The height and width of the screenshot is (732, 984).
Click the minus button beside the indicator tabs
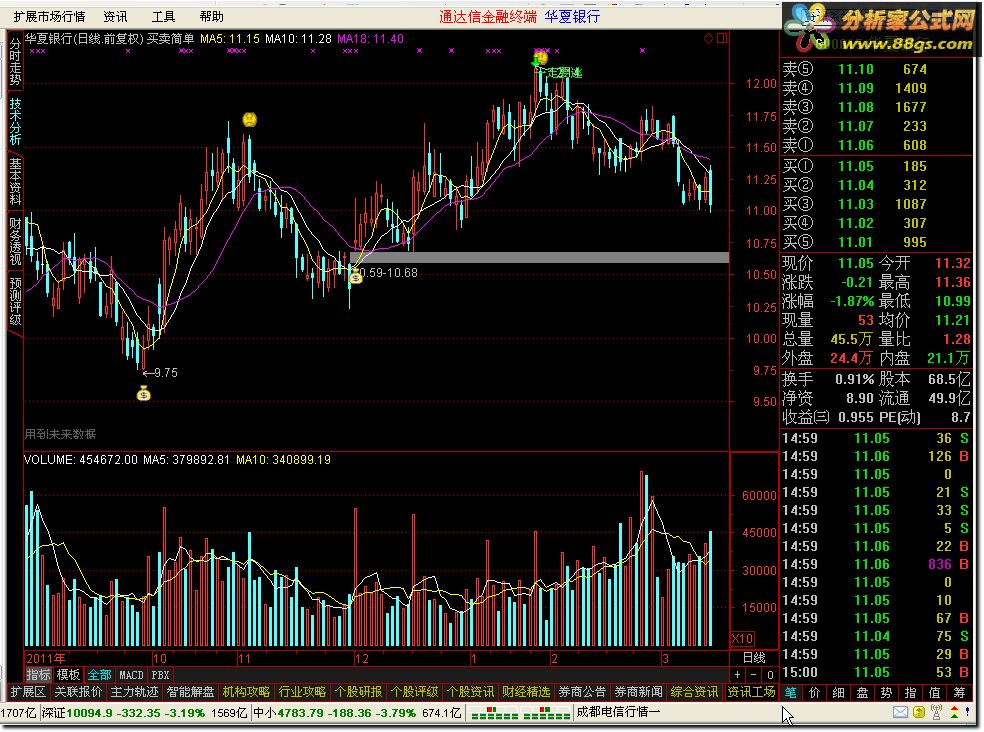tap(754, 675)
